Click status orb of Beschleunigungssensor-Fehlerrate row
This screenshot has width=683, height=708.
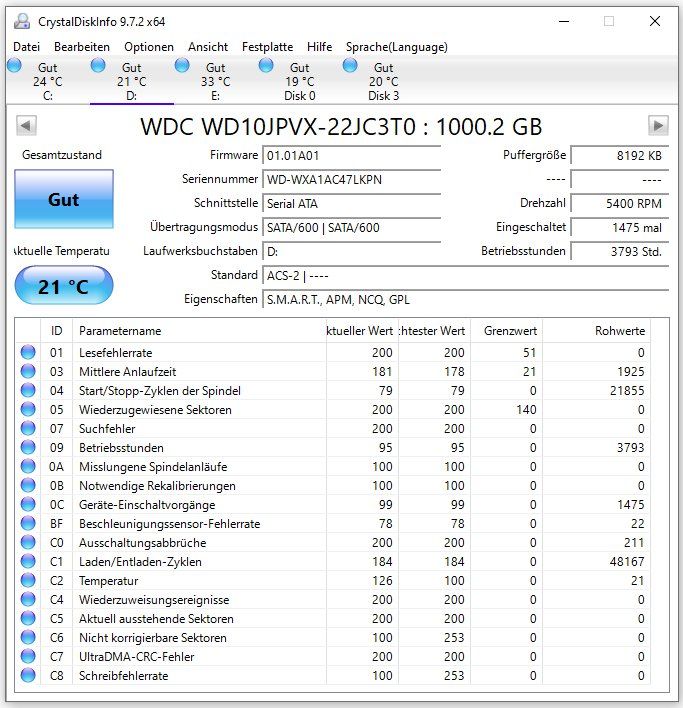(28, 523)
